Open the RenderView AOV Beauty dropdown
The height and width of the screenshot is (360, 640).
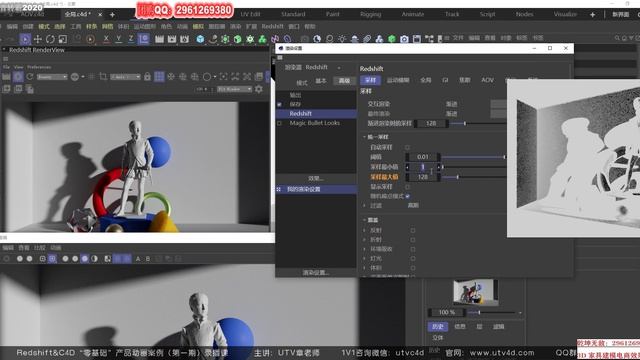pyautogui.click(x=52, y=77)
